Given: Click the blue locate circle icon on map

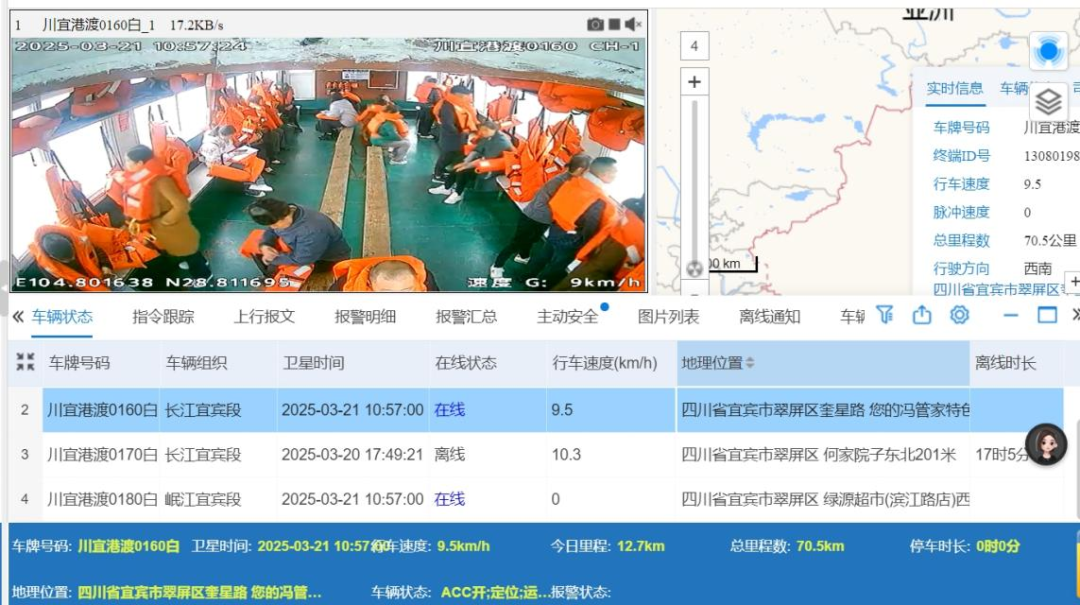Looking at the screenshot, I should [x=1048, y=50].
